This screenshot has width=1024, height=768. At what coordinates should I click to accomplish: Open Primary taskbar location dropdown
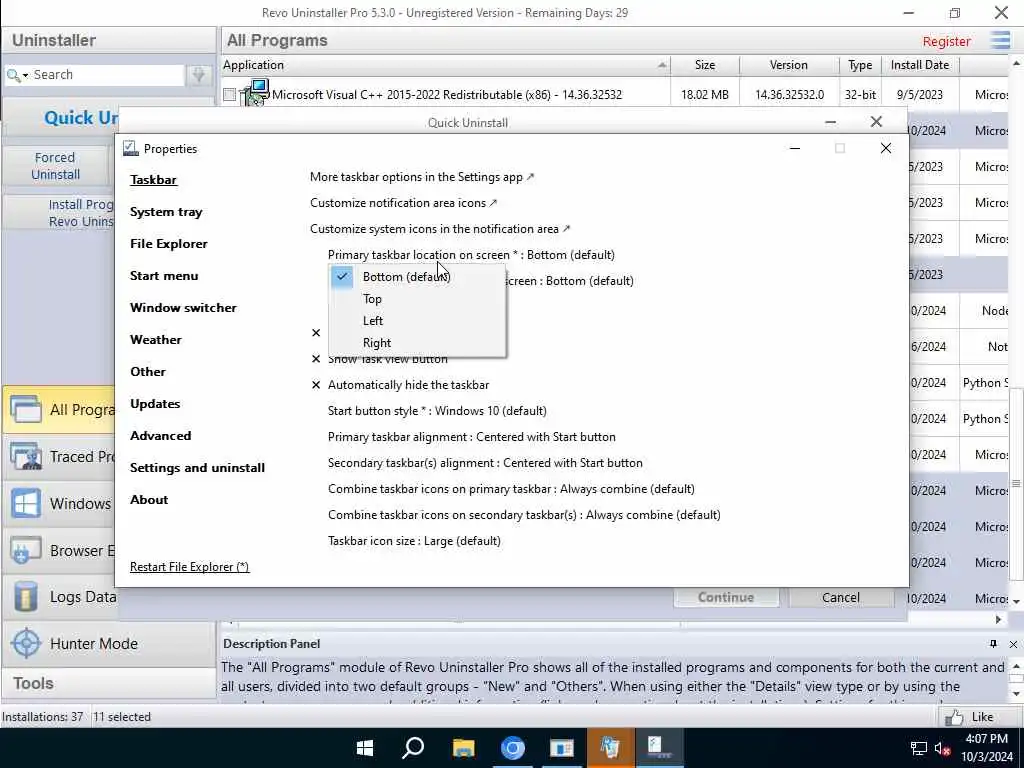pyautogui.click(x=471, y=255)
